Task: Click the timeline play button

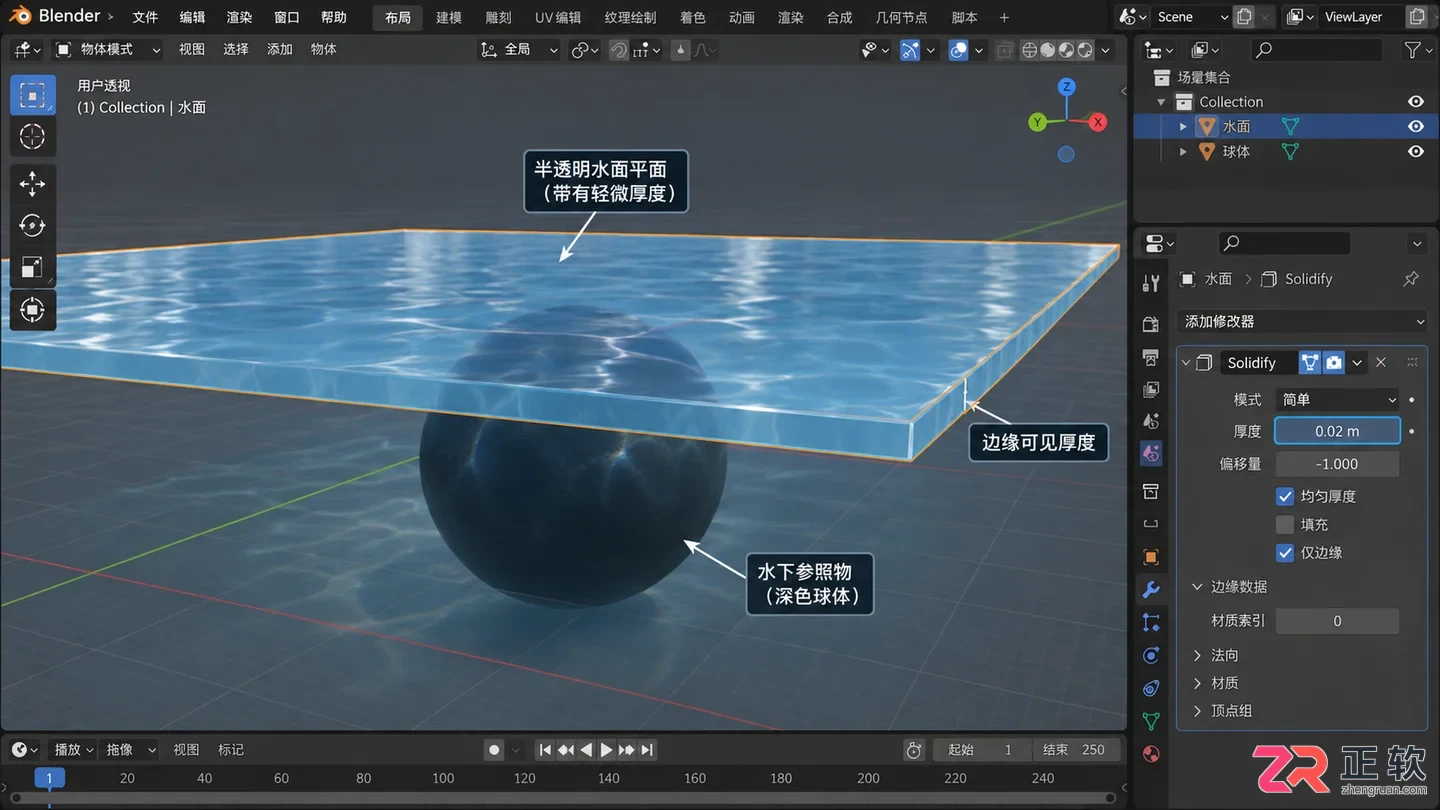Action: pyautogui.click(x=606, y=750)
